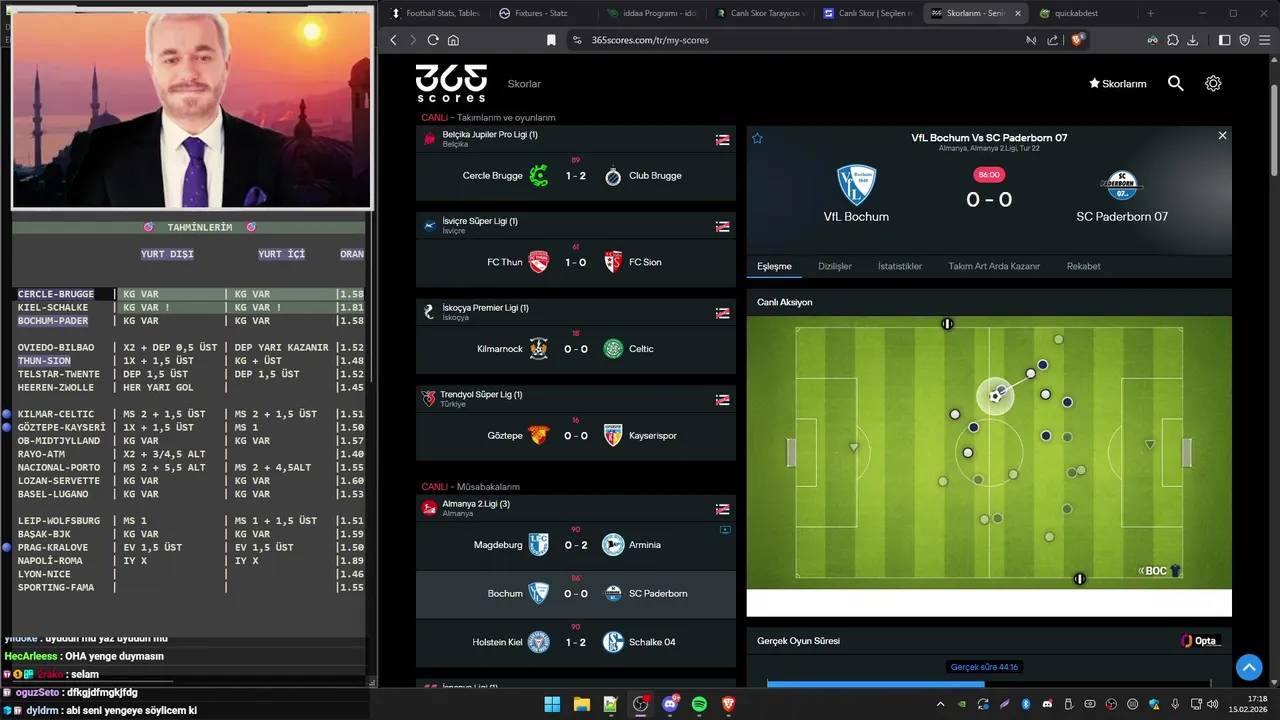Go back with the browser back arrow

coord(393,40)
